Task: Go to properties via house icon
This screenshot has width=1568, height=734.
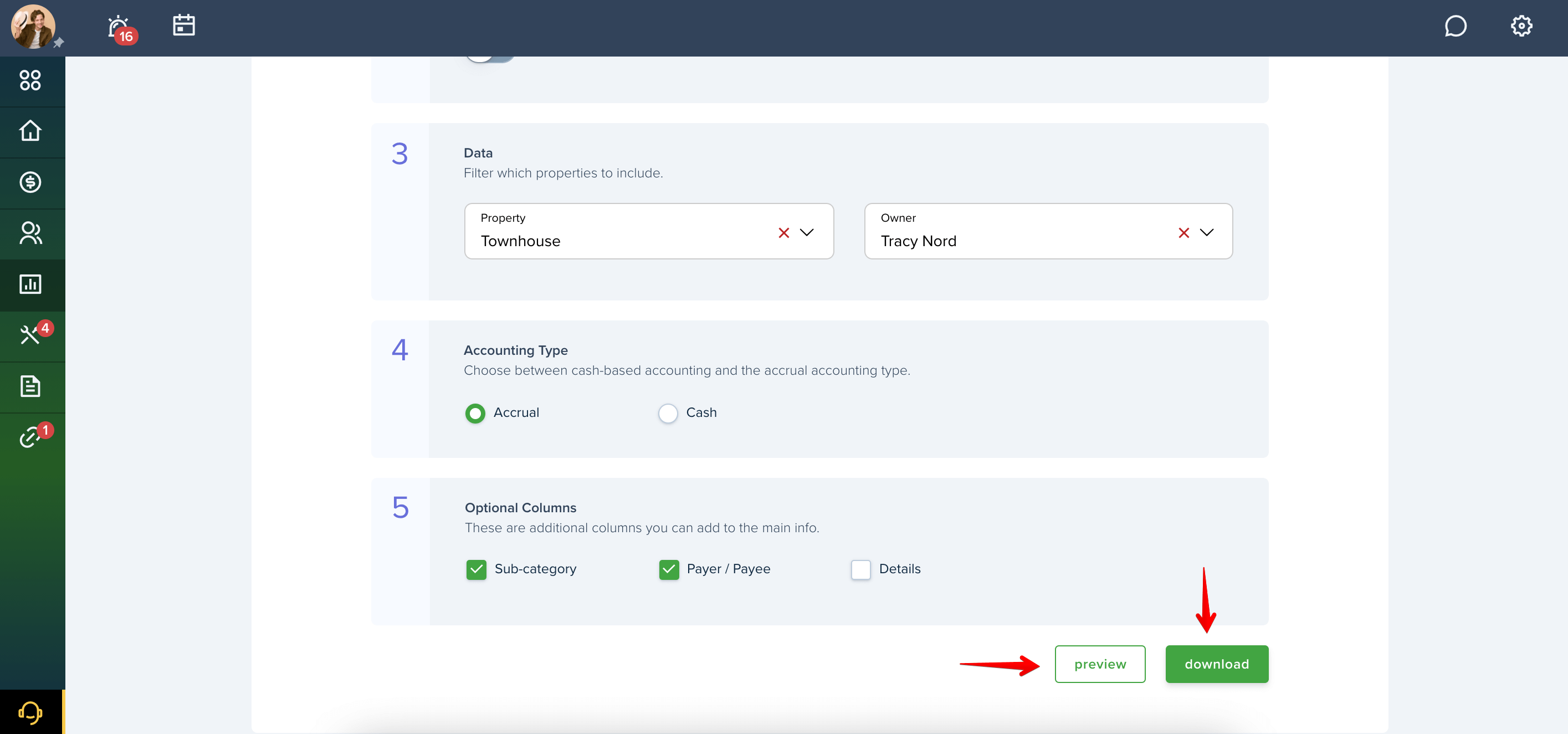Action: [x=30, y=131]
